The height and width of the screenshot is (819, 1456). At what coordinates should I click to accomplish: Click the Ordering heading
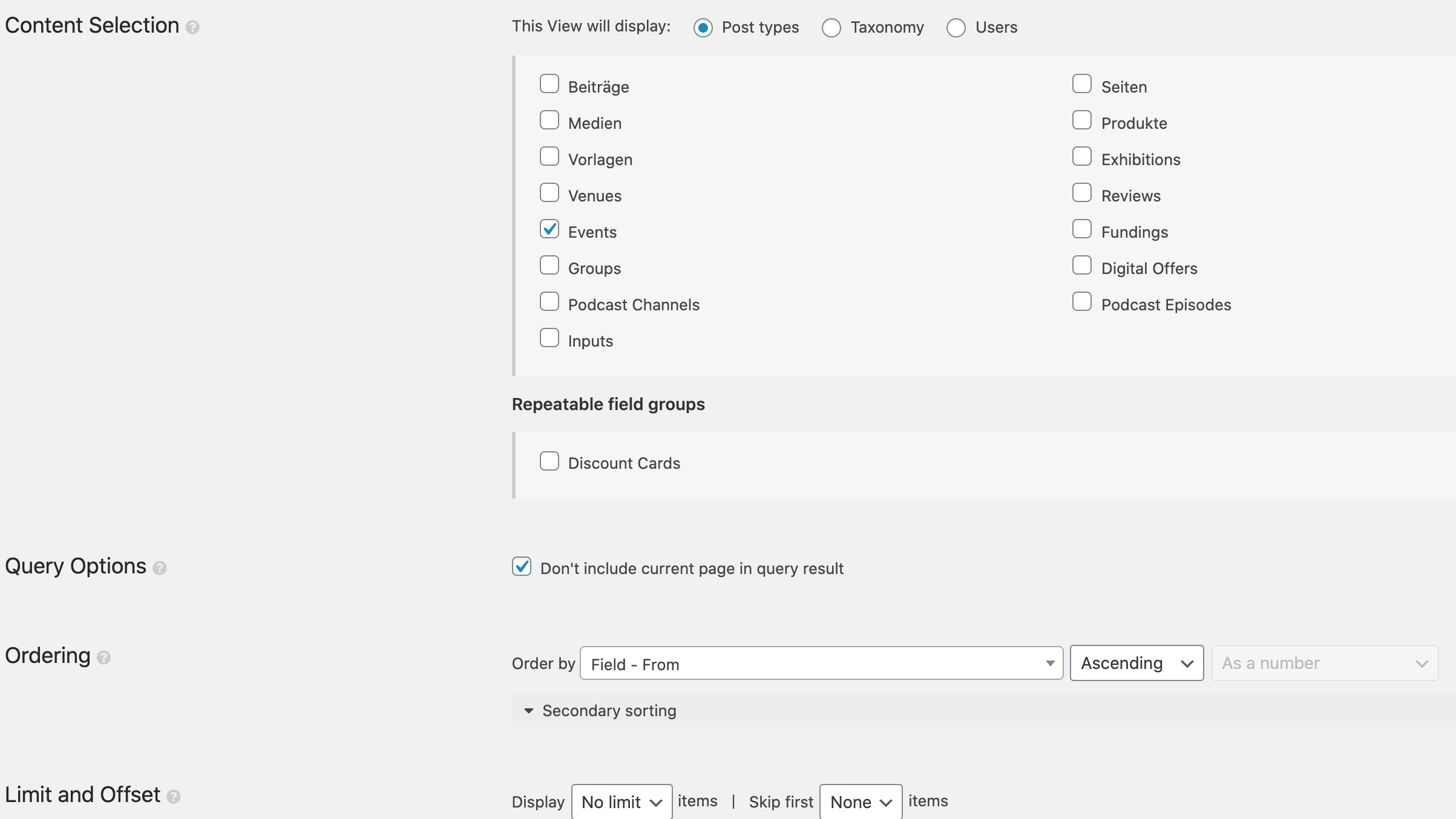48,656
